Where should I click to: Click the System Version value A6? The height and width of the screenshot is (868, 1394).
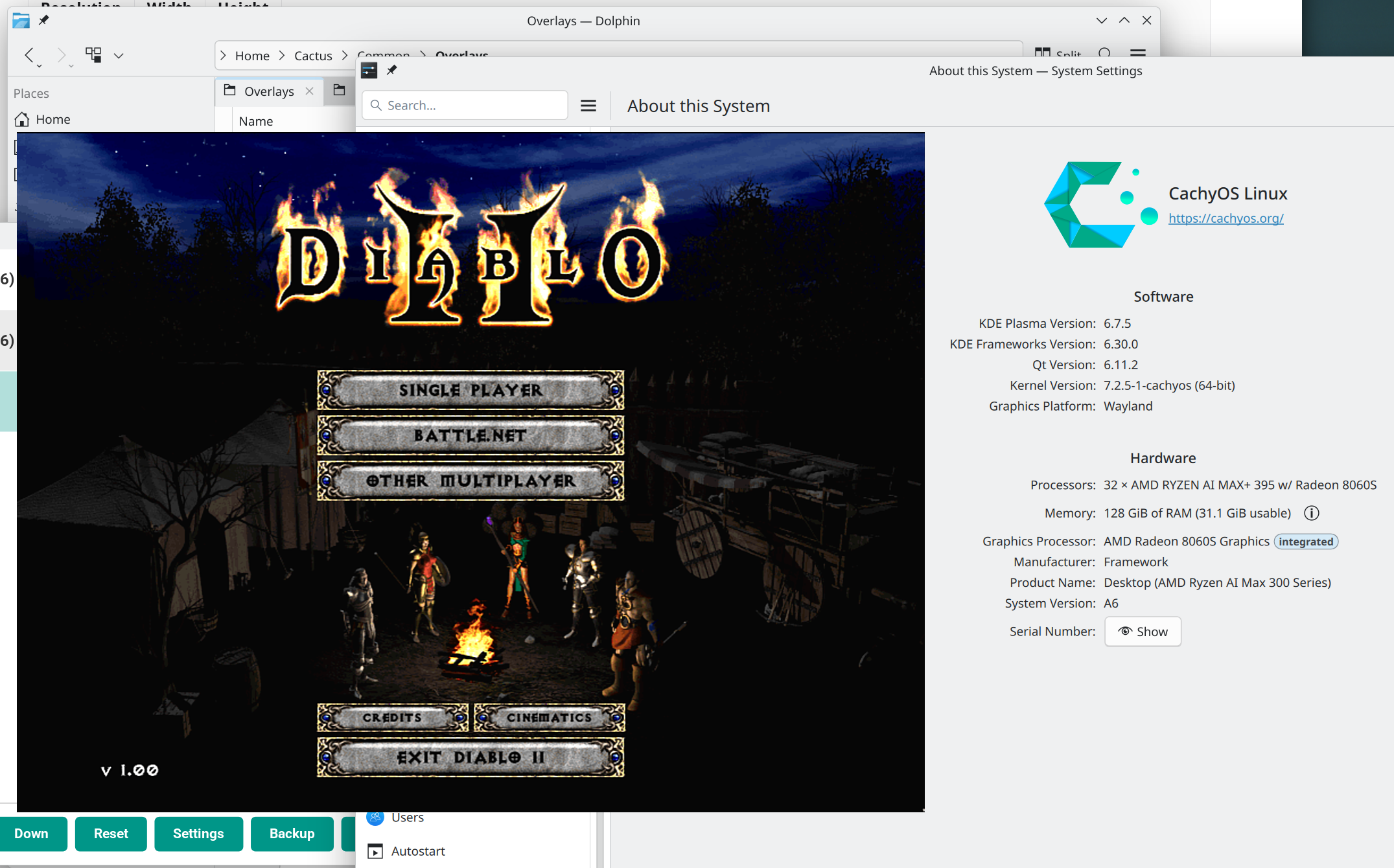tap(1111, 604)
